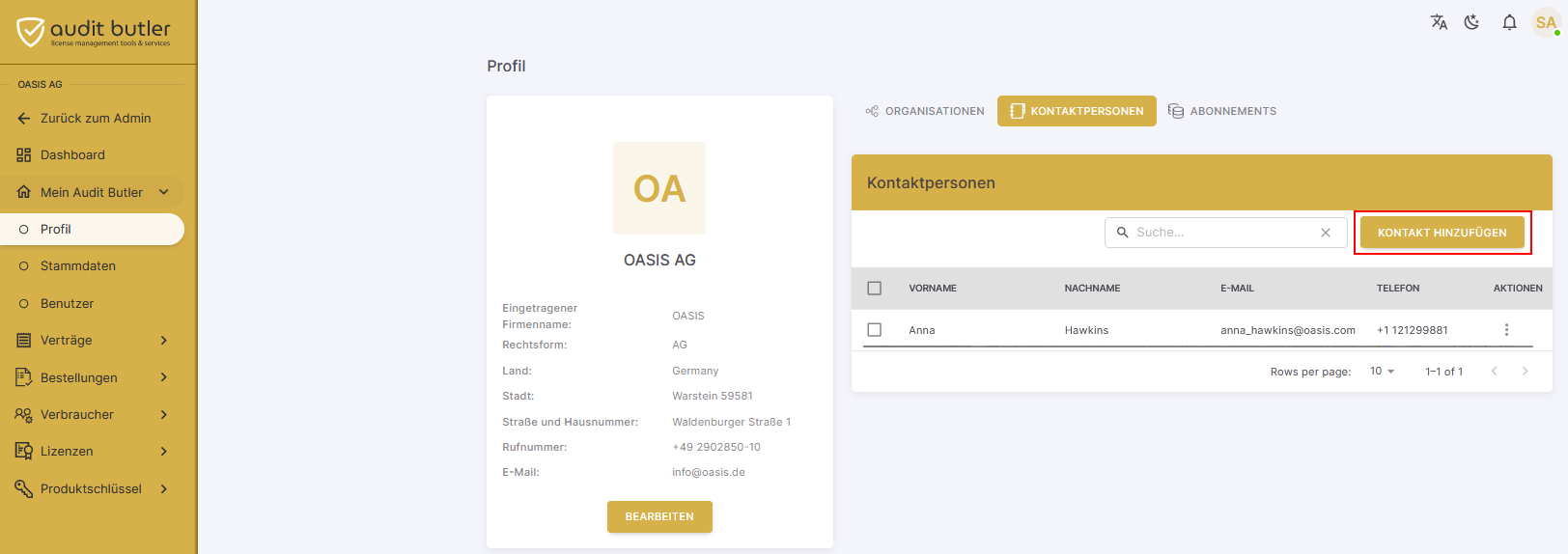The image size is (1568, 554).
Task: Go to the previous table page
Action: (x=1495, y=372)
